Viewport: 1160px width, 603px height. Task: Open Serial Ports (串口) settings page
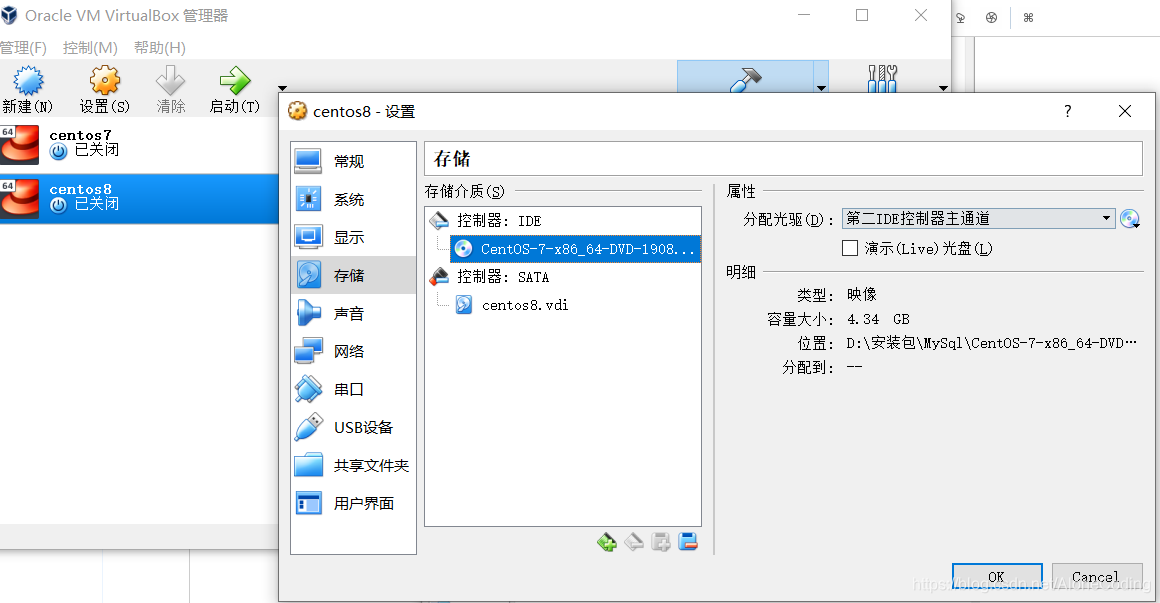tap(354, 389)
